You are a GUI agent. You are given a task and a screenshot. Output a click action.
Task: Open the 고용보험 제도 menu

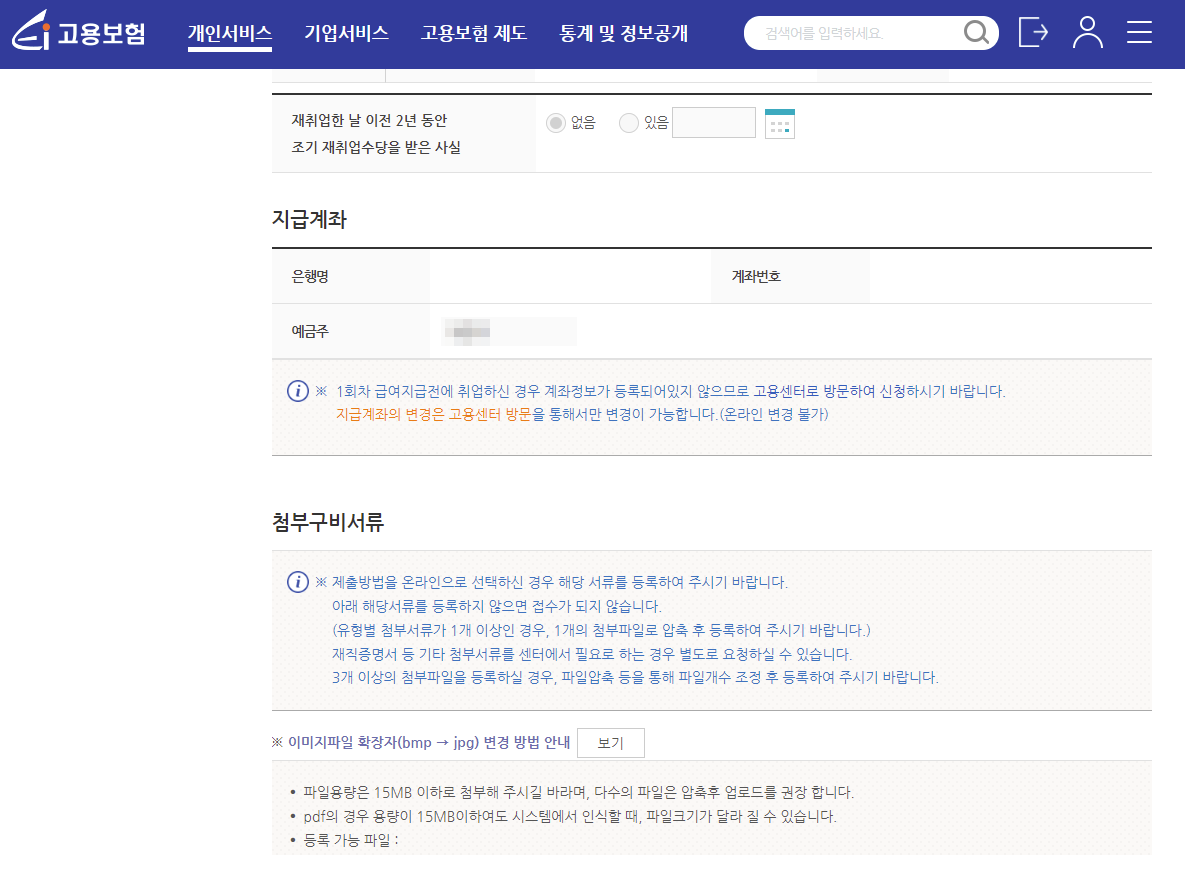pos(473,31)
